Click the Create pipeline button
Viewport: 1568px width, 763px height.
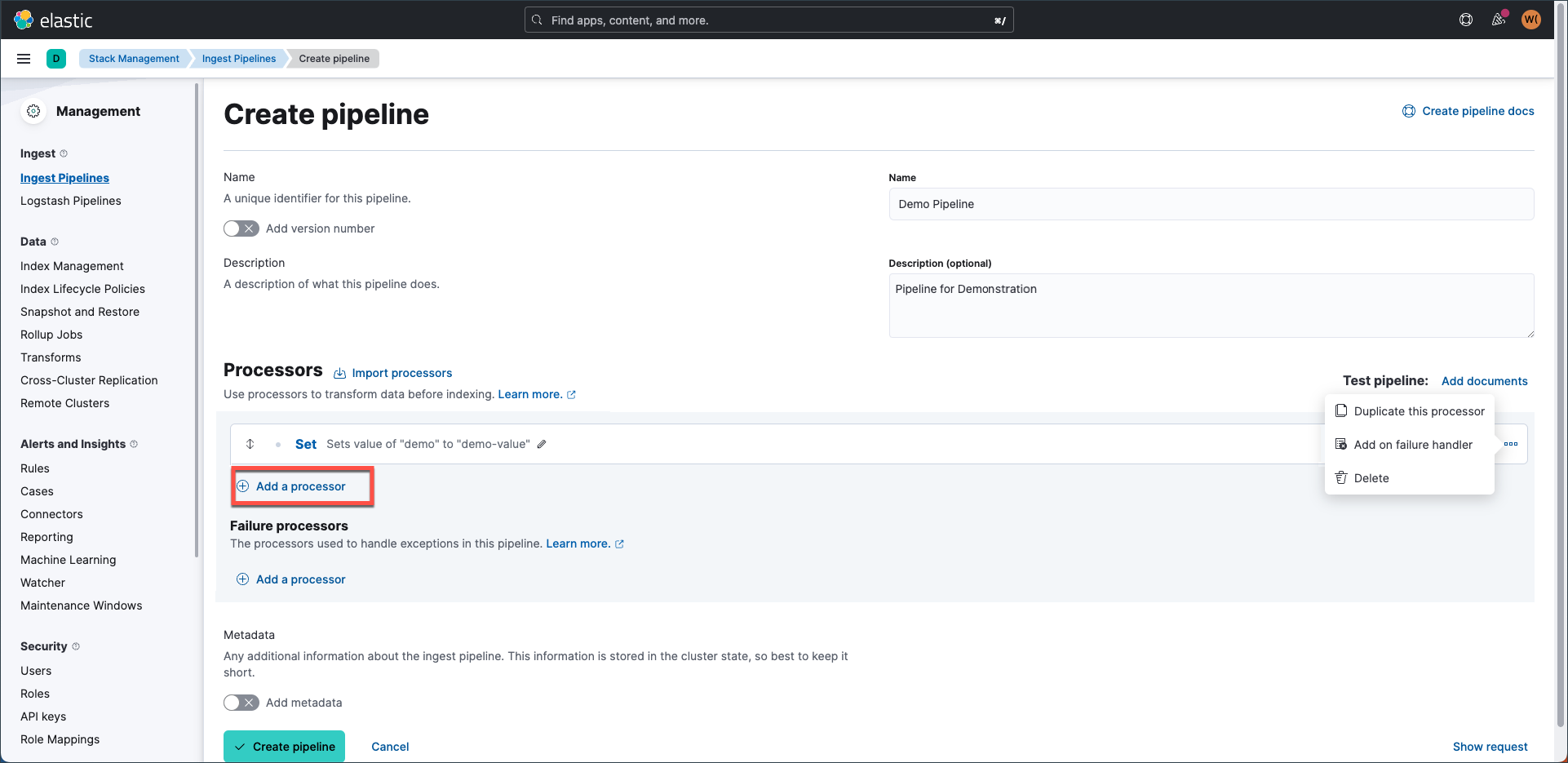click(x=284, y=746)
